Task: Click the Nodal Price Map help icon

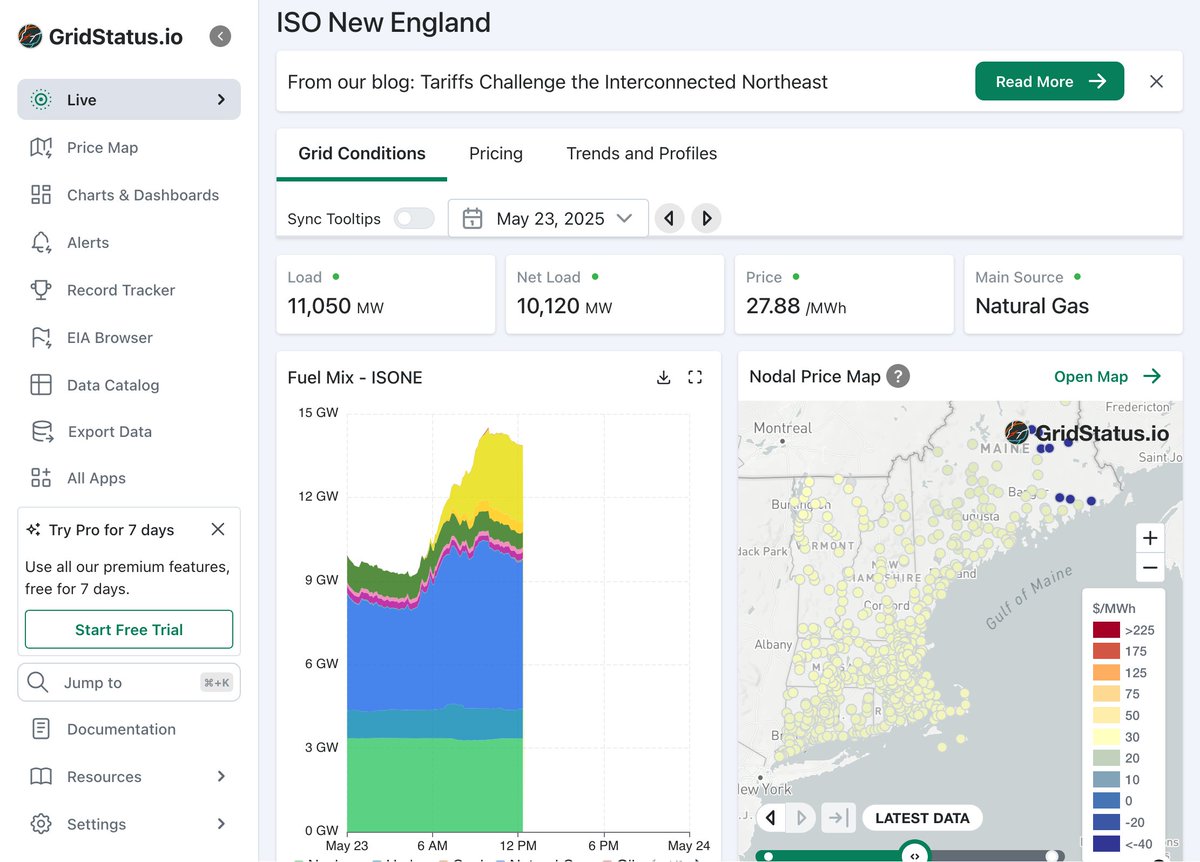Action: 898,377
